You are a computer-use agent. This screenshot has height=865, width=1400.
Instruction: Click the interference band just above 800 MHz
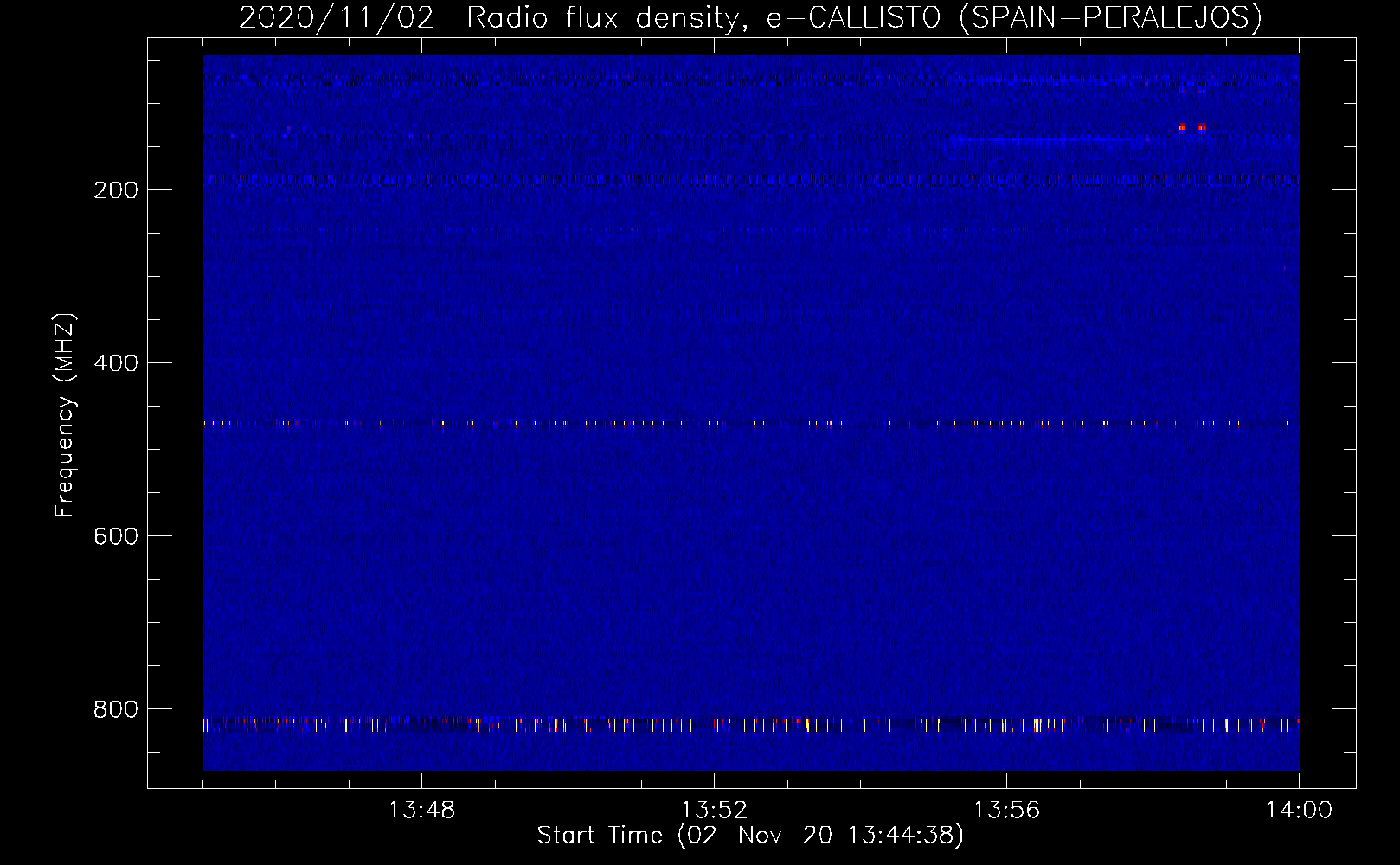(x=751, y=724)
